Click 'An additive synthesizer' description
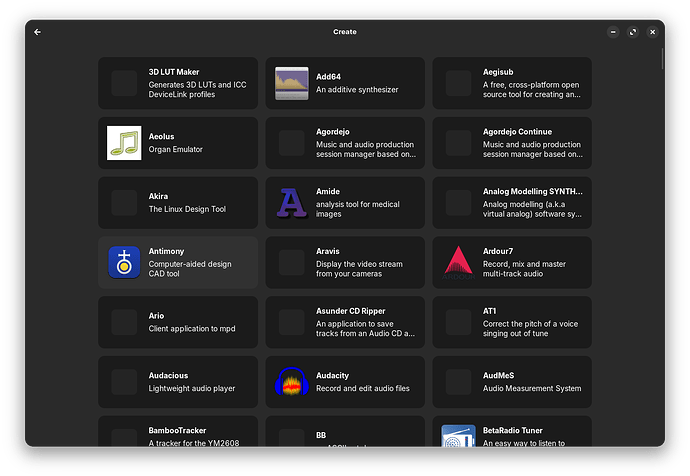Viewport: 690px width, 476px height. click(357, 90)
